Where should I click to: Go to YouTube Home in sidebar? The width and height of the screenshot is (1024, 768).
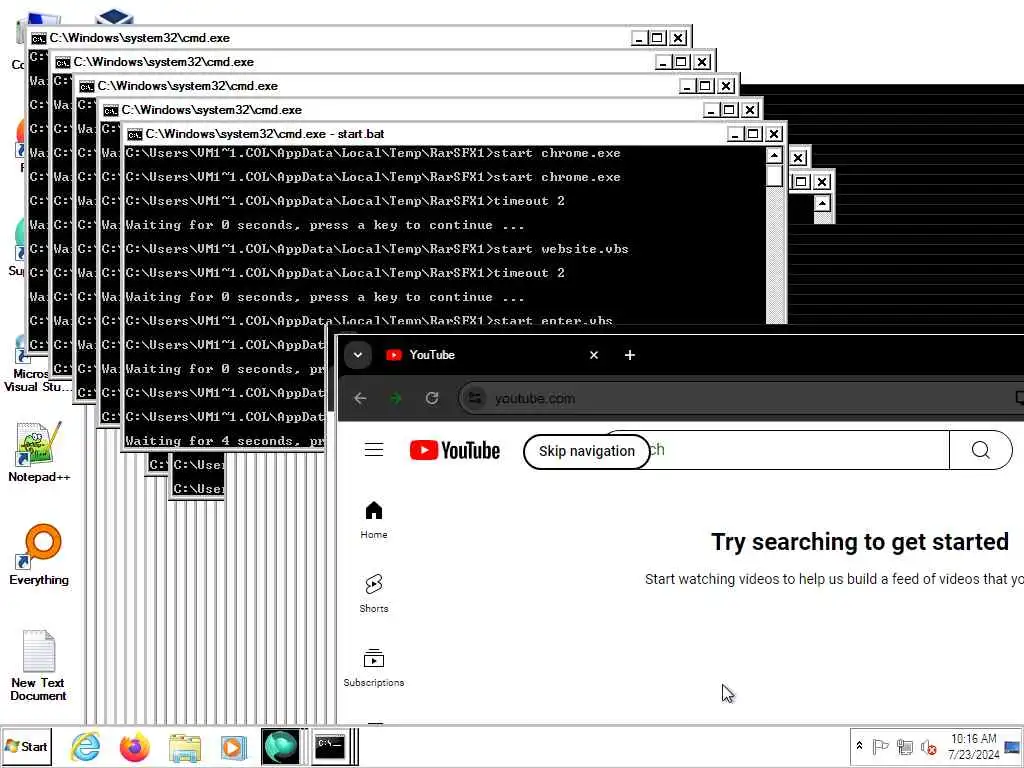pos(374,520)
